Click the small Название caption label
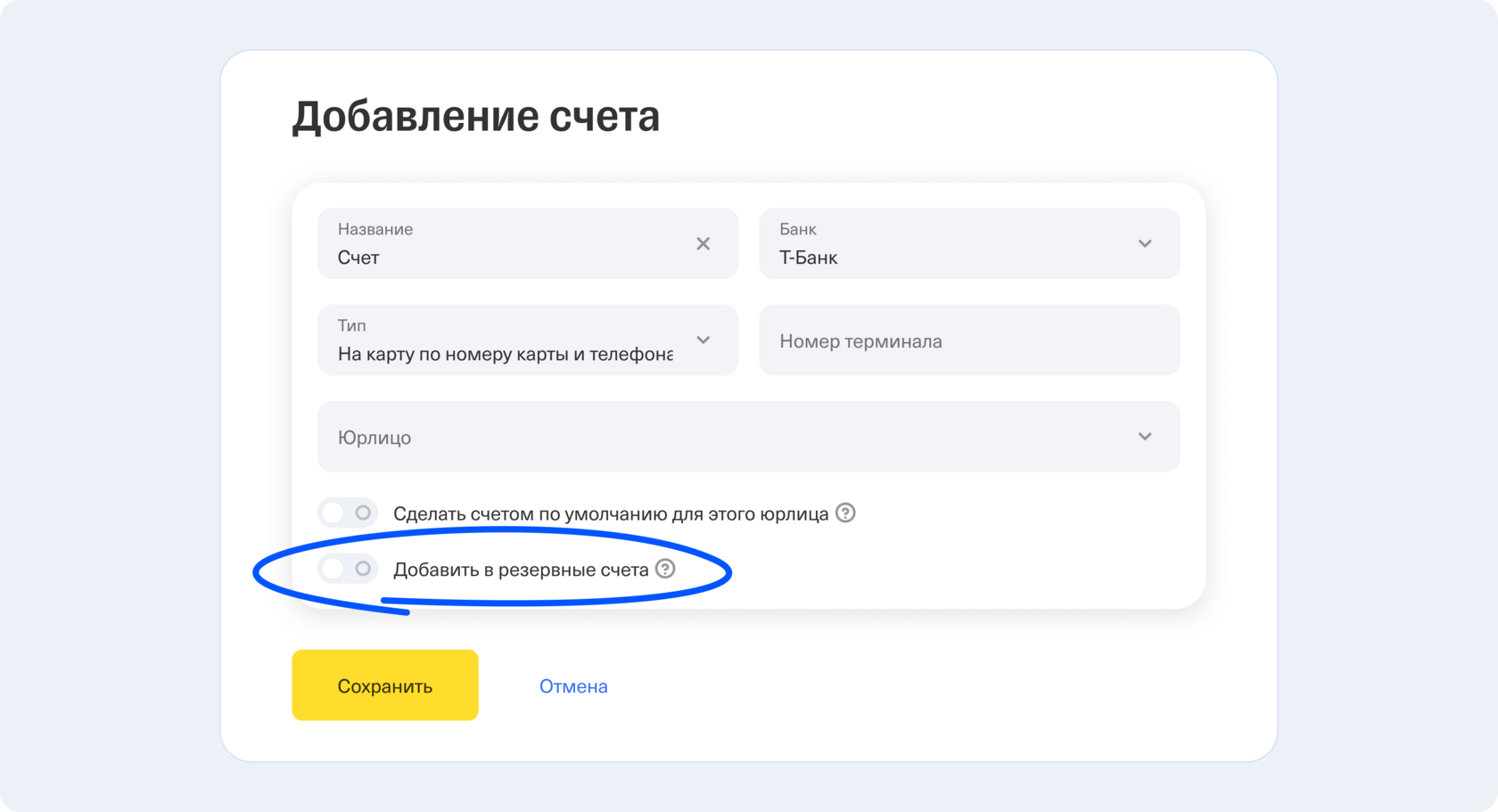 pos(374,229)
